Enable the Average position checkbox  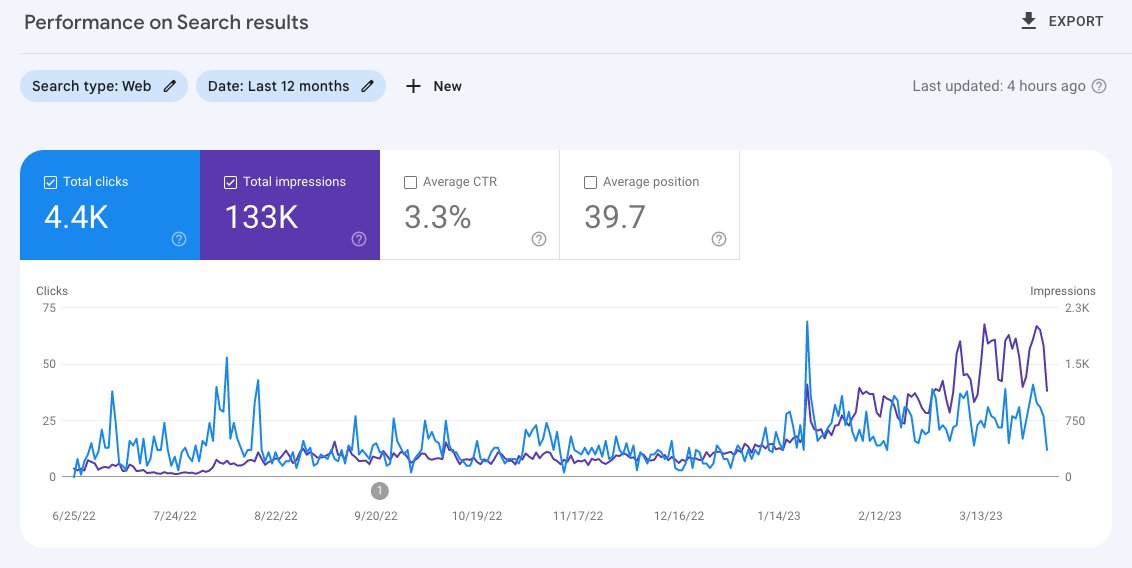click(x=590, y=183)
